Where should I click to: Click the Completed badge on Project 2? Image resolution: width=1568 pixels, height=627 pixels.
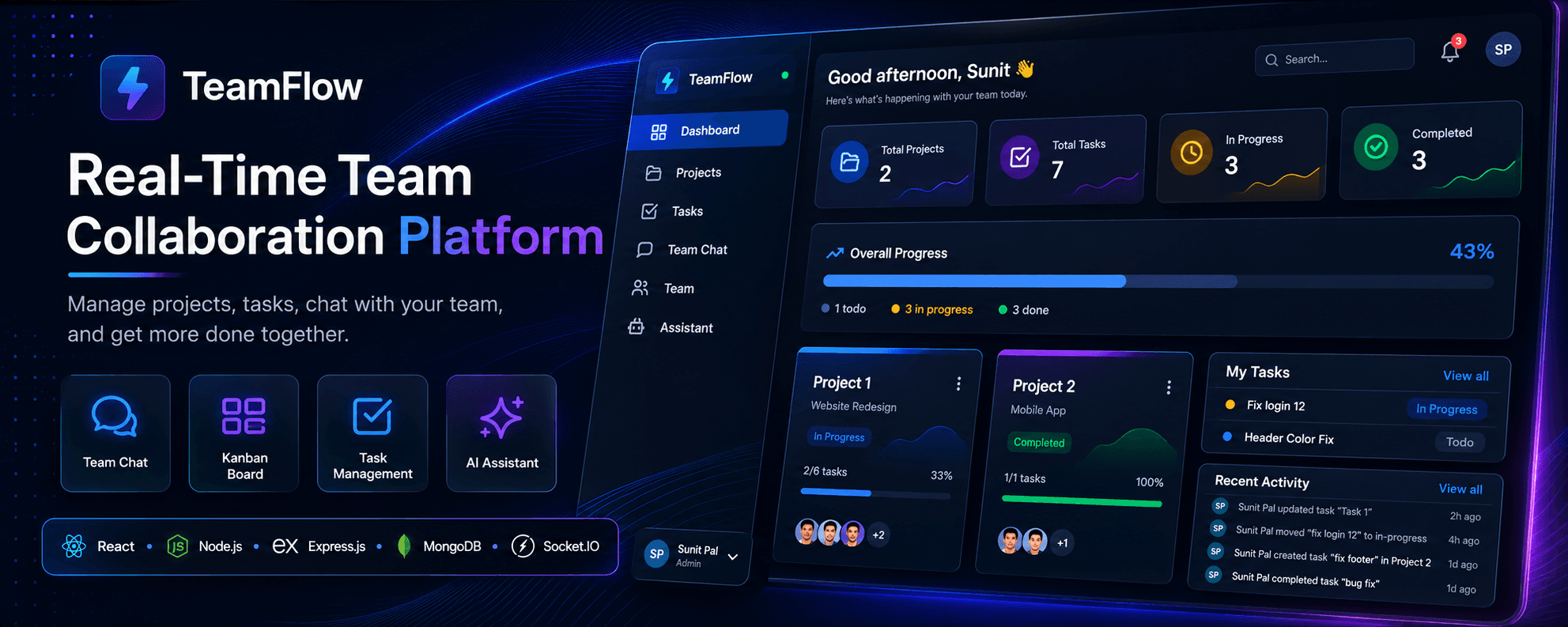[x=1039, y=443]
